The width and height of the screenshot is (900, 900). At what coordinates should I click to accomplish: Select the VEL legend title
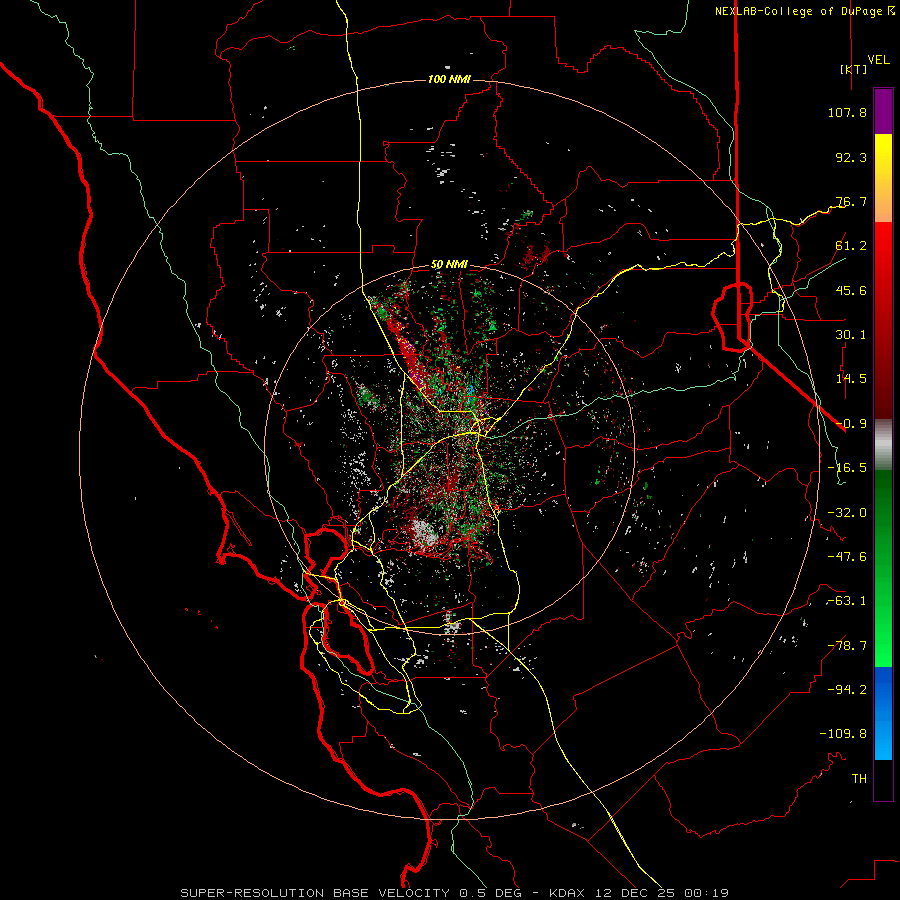(x=878, y=60)
